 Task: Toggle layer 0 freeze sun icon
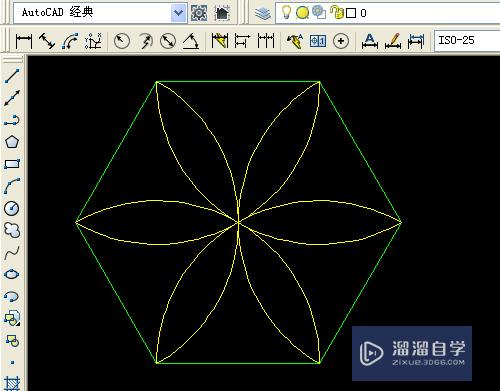click(x=302, y=13)
